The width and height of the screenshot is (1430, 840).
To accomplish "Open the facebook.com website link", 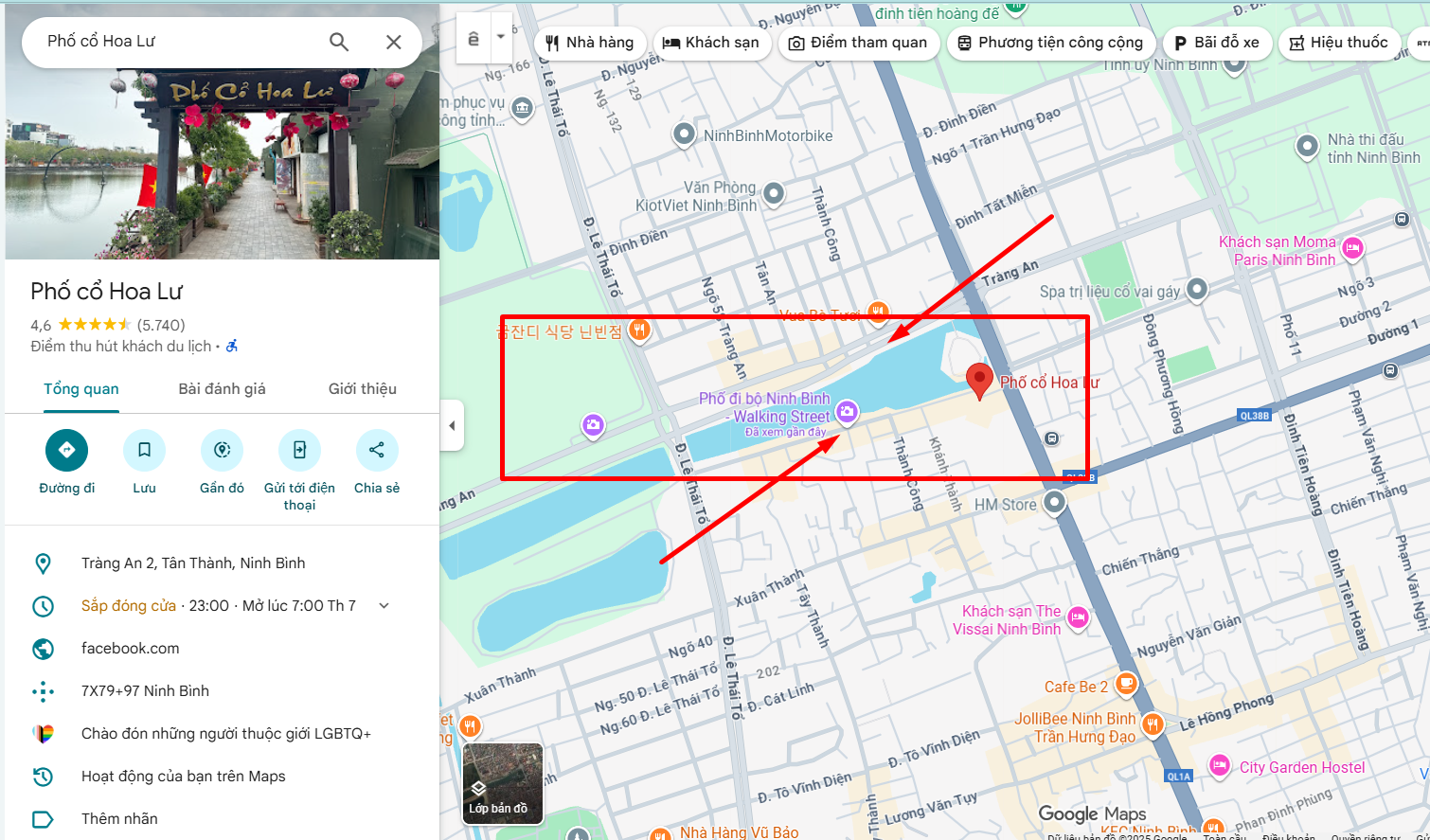I will coord(130,649).
